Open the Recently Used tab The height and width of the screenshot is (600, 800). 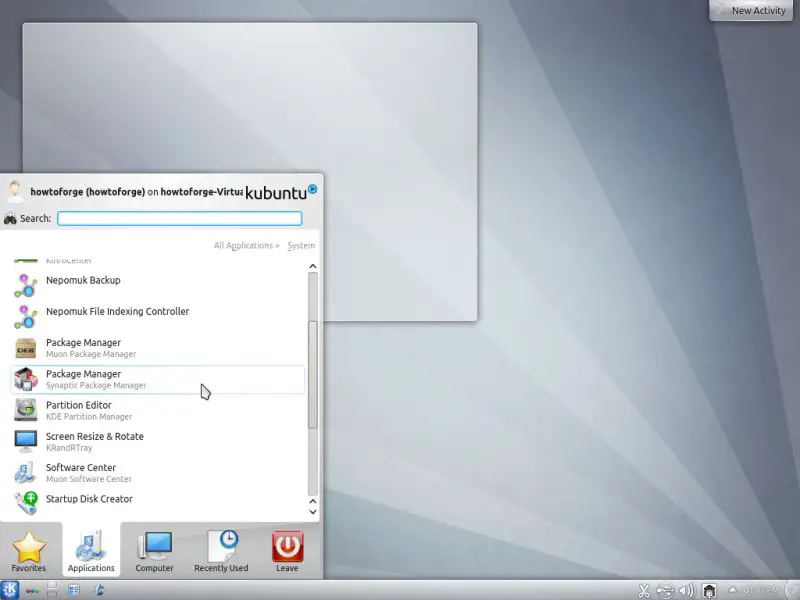pyautogui.click(x=221, y=551)
